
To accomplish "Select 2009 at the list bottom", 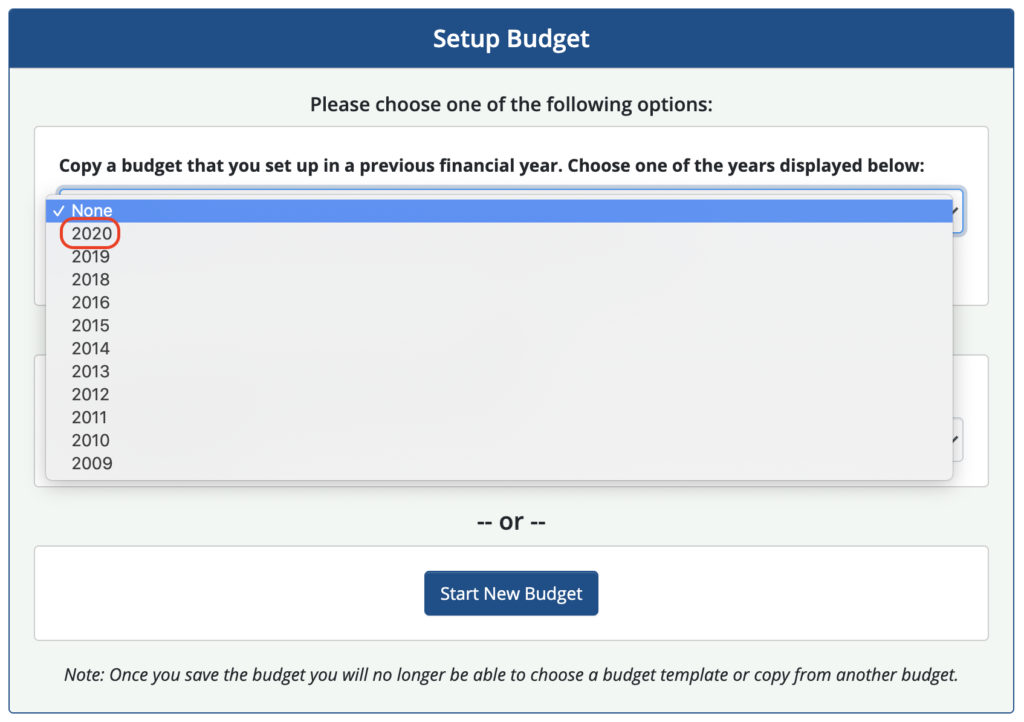I will tap(499, 463).
